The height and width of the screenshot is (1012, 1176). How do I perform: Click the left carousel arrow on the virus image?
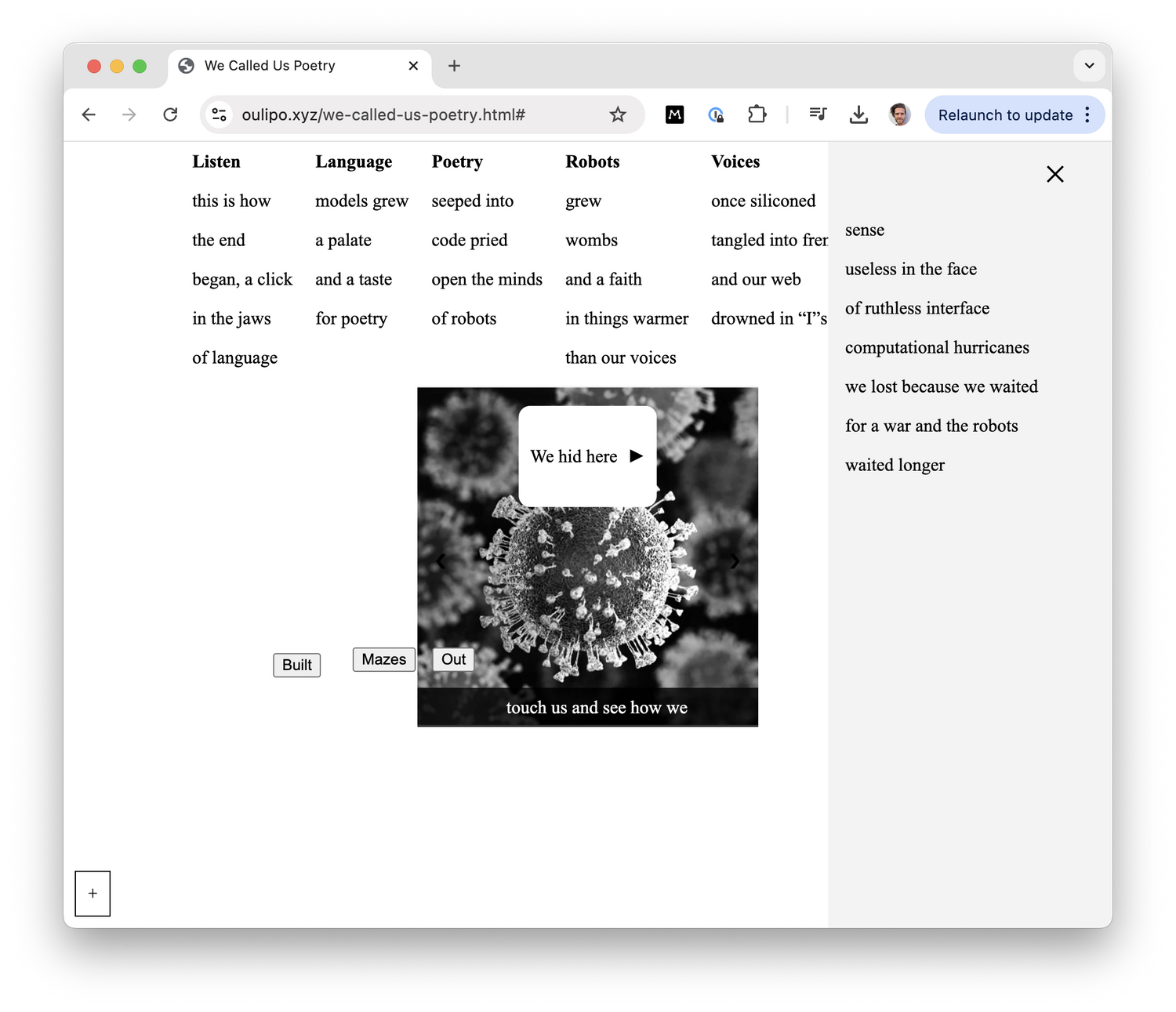[441, 560]
